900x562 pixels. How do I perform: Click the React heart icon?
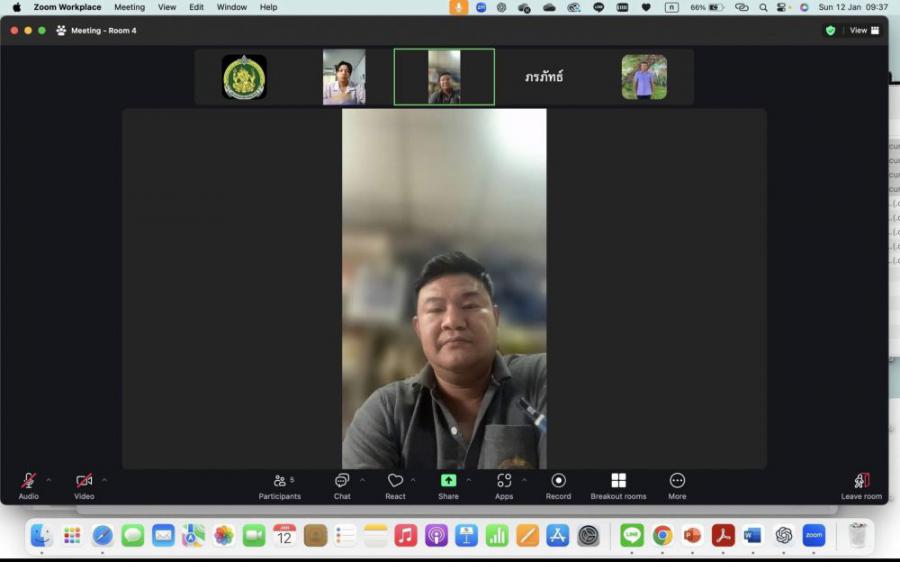tap(395, 485)
